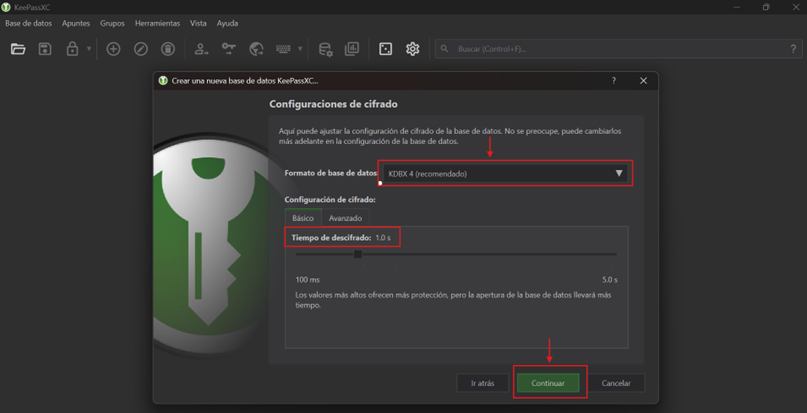This screenshot has width=807, height=413.
Task: Open the Database settings icon
Action: [325, 49]
